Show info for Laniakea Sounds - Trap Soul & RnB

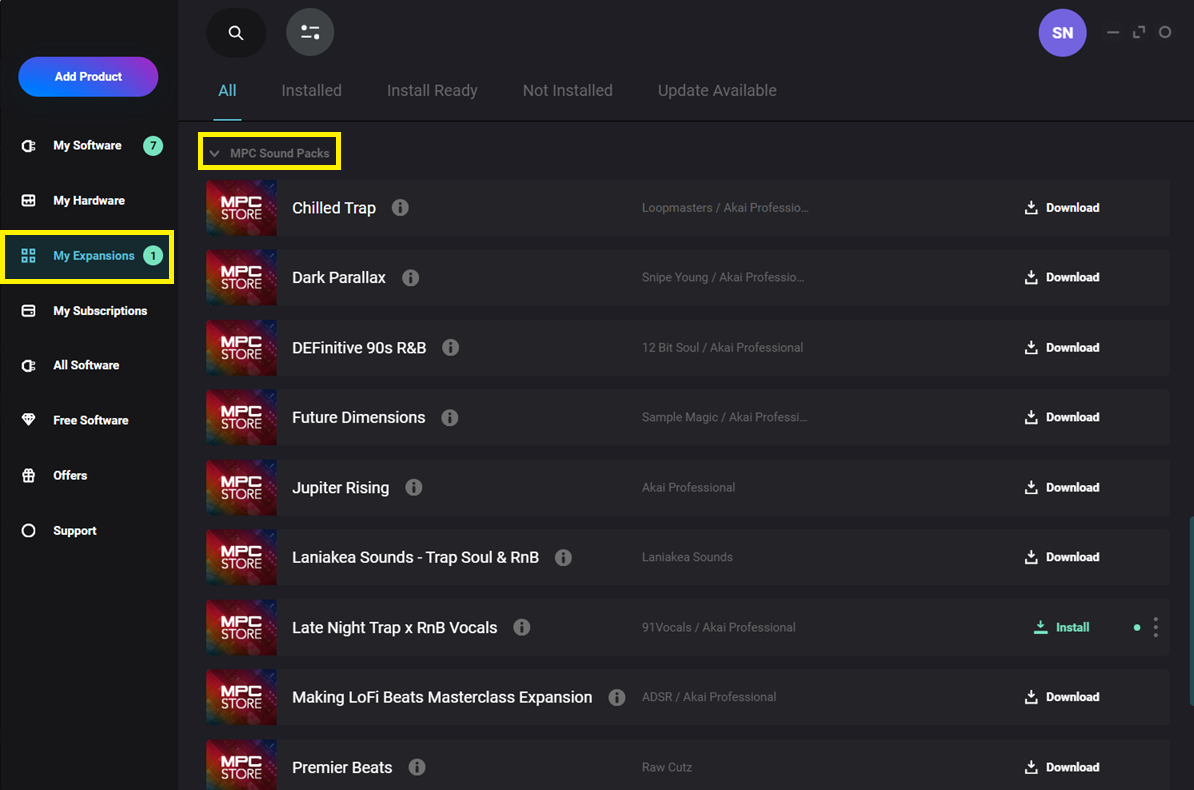pyautogui.click(x=563, y=558)
